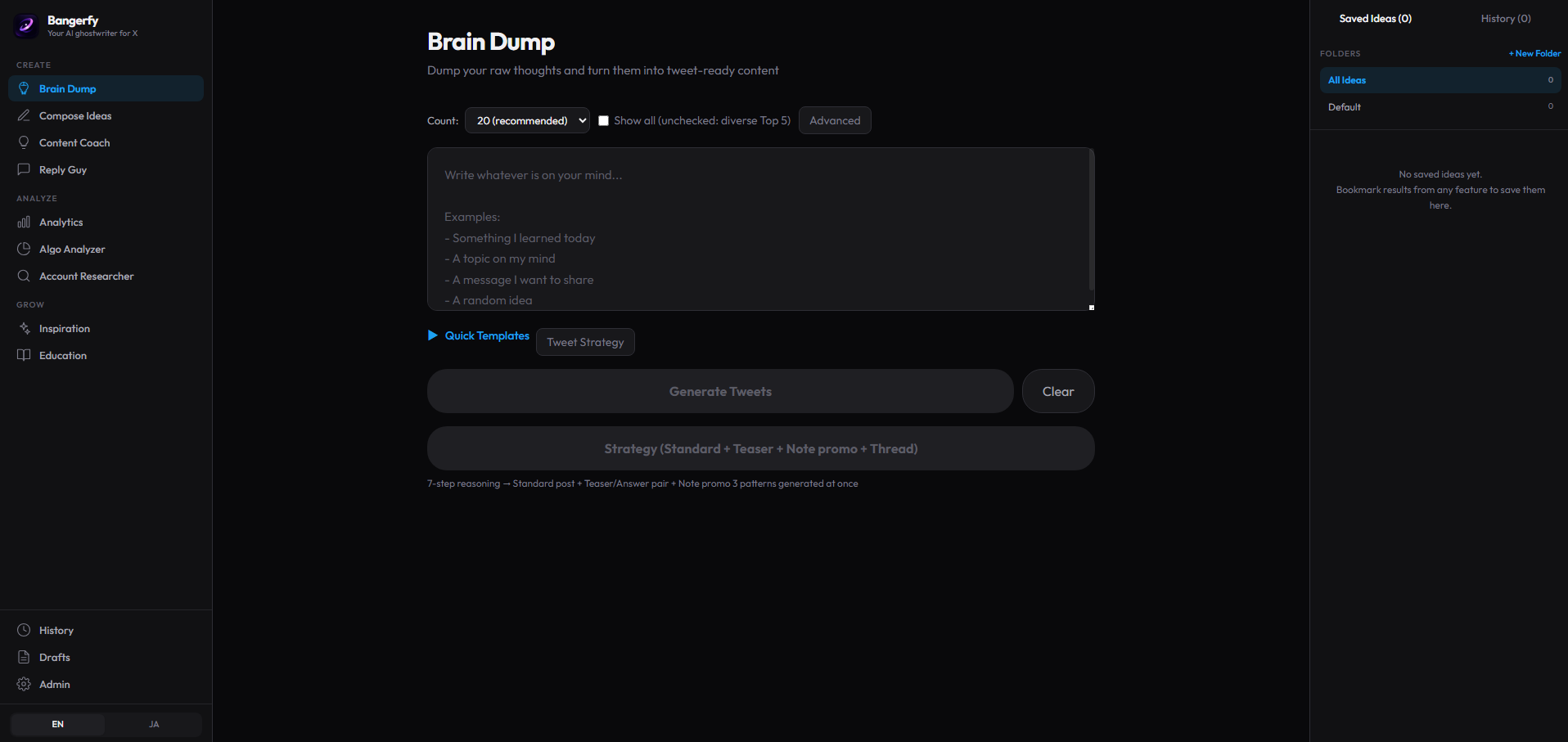The image size is (1568, 742).
Task: Open the Count dropdown
Action: coord(526,119)
